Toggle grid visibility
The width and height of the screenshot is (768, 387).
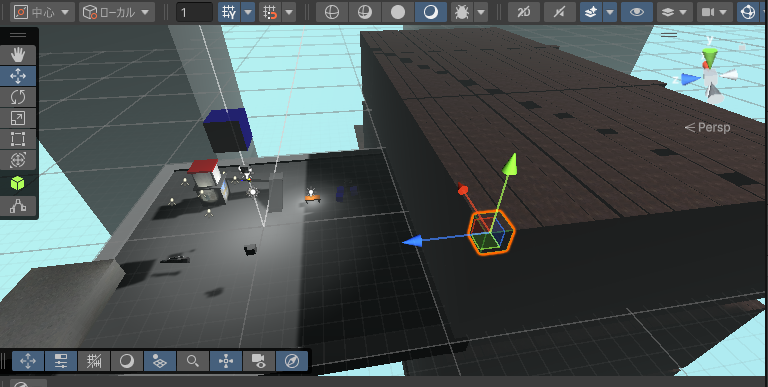(x=229, y=12)
